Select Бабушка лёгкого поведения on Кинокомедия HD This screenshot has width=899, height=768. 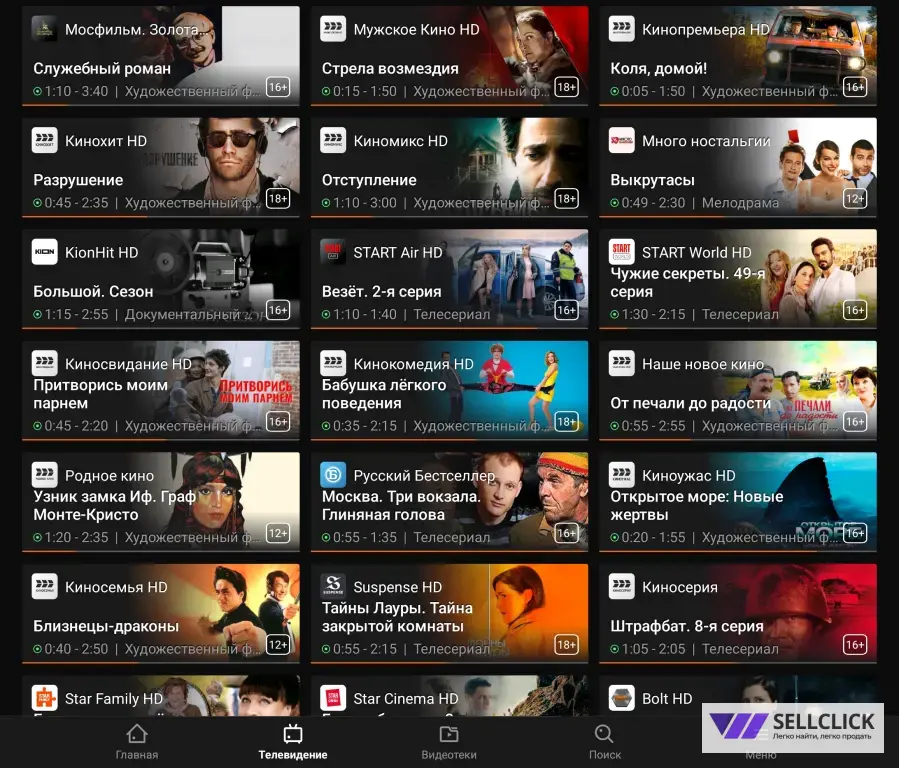[x=384, y=394]
